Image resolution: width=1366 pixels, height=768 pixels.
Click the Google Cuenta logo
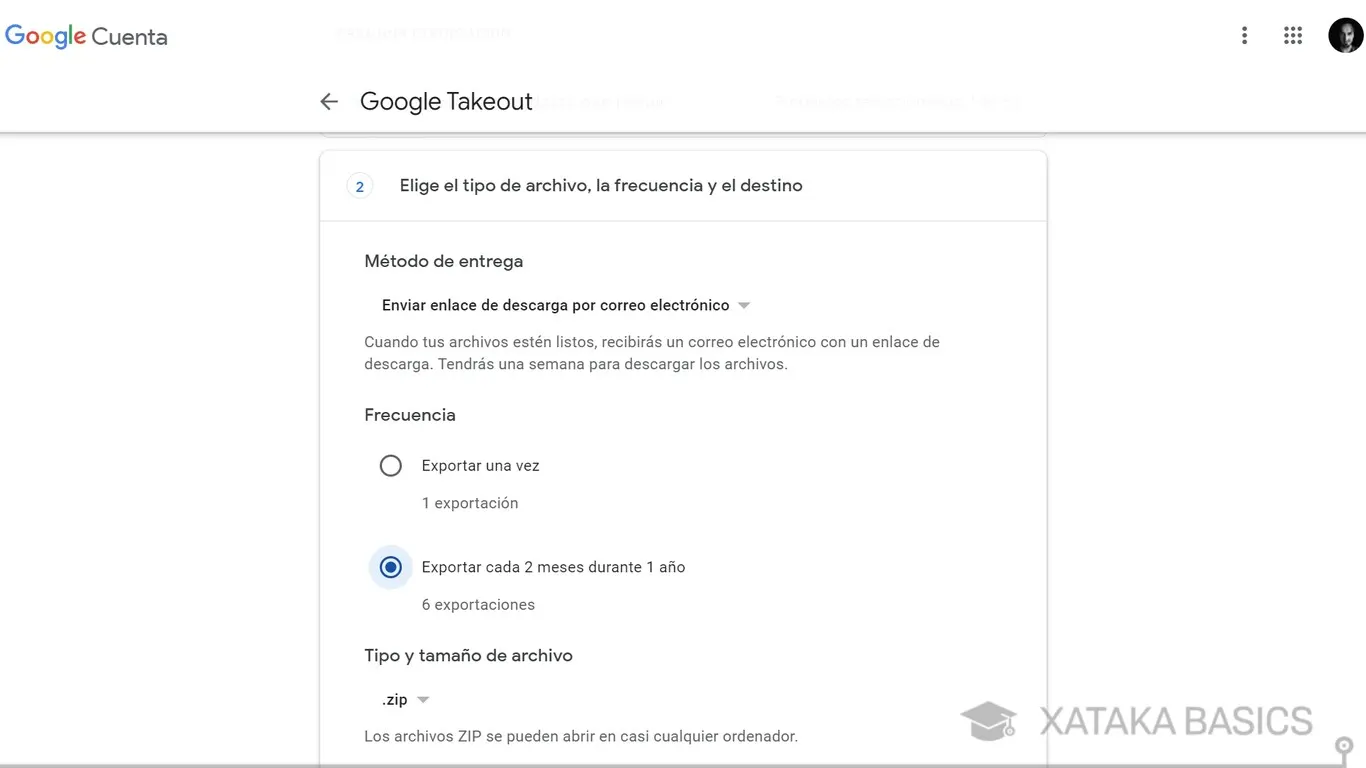pos(86,37)
